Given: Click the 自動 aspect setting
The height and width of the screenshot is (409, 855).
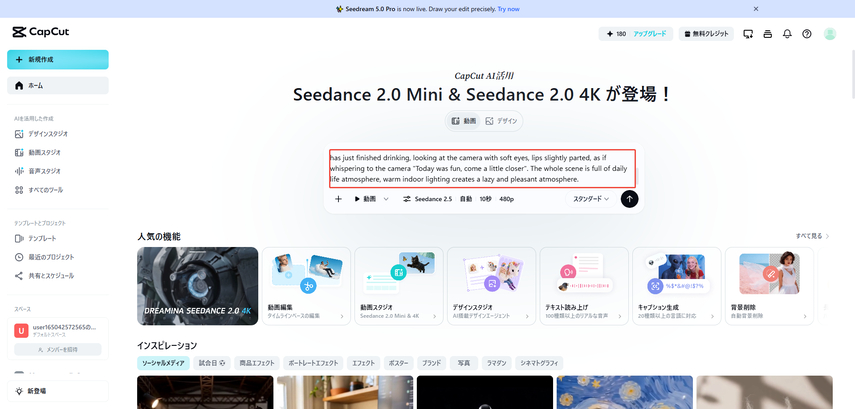Looking at the screenshot, I should [x=466, y=199].
